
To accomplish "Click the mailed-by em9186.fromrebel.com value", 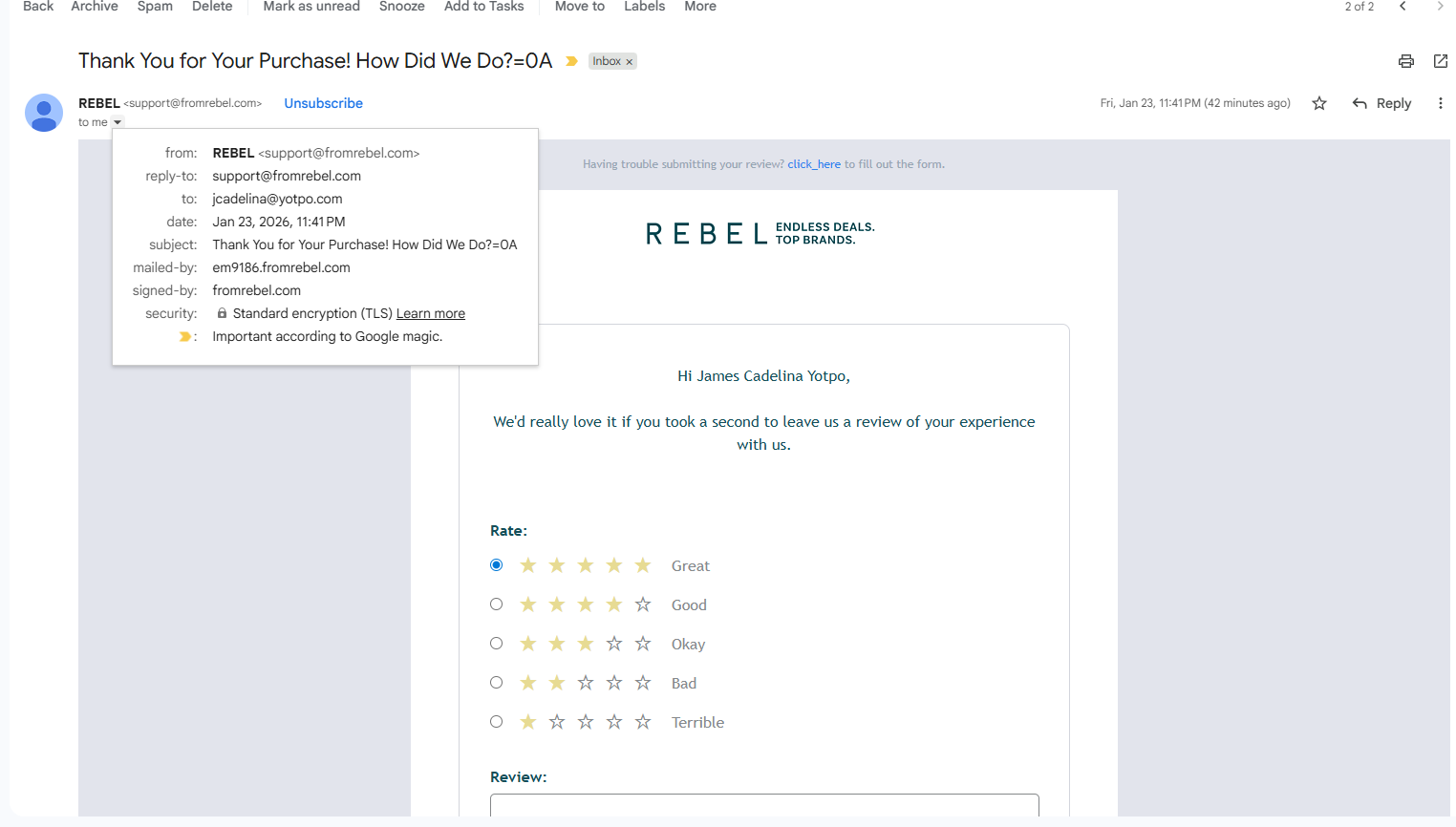I will 281,267.
